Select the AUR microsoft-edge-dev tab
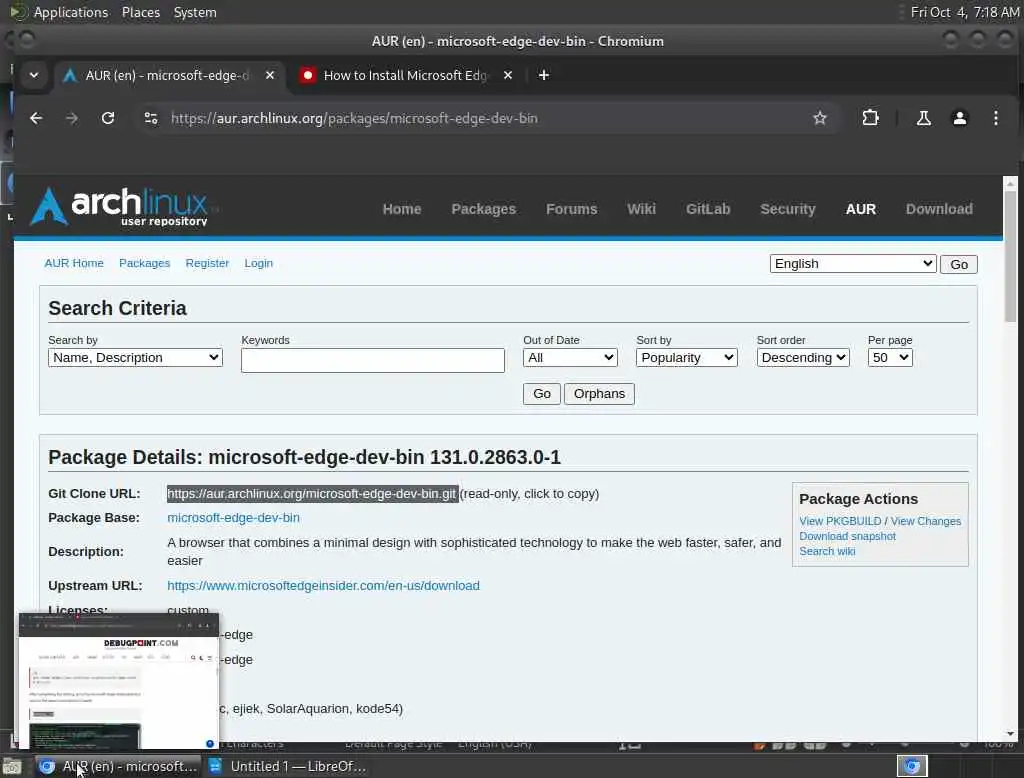 (x=167, y=75)
